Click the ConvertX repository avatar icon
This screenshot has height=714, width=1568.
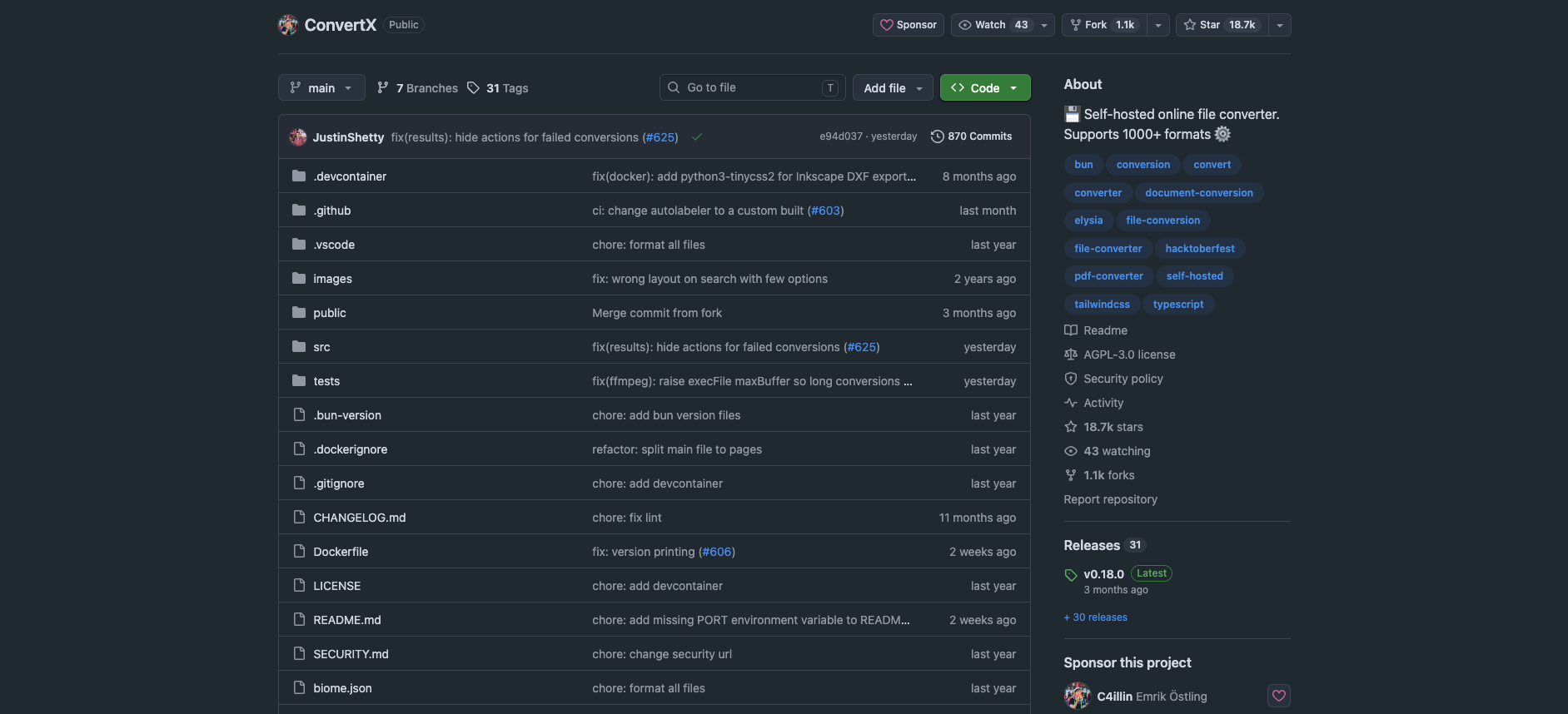point(288,25)
